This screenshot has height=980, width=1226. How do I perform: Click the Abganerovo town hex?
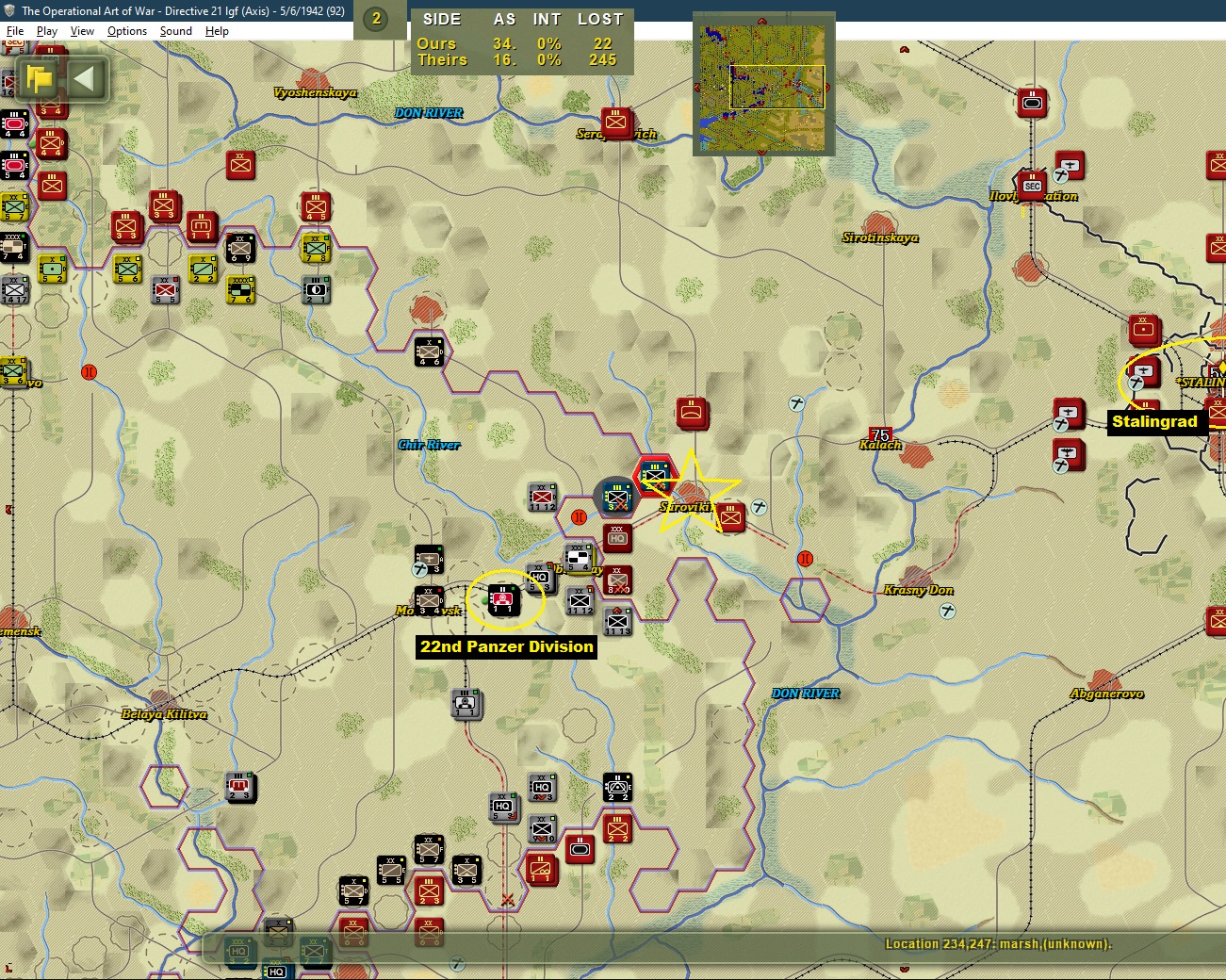point(1104,680)
